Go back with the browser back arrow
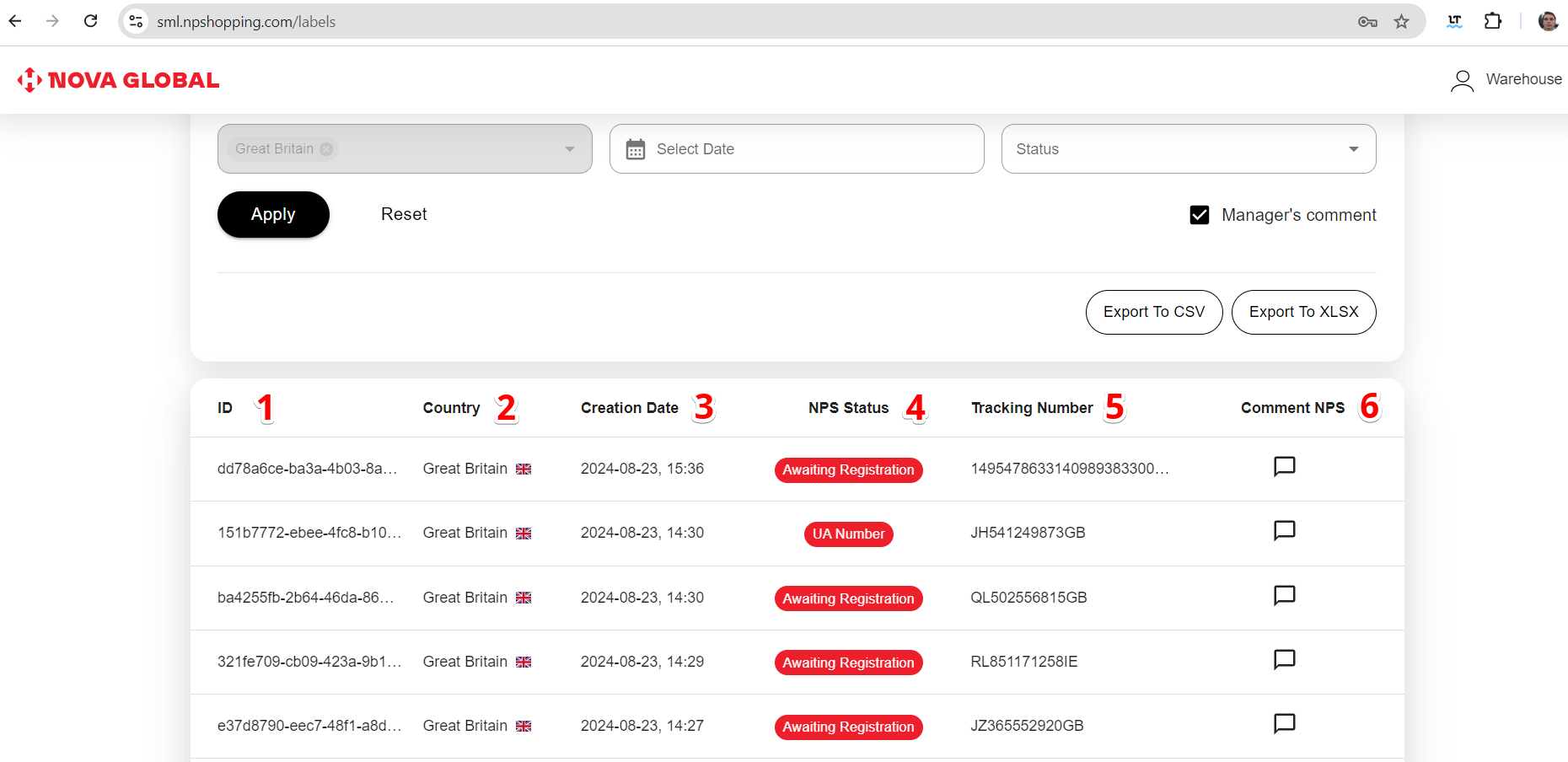Viewport: 1568px width, 762px height. tap(15, 21)
